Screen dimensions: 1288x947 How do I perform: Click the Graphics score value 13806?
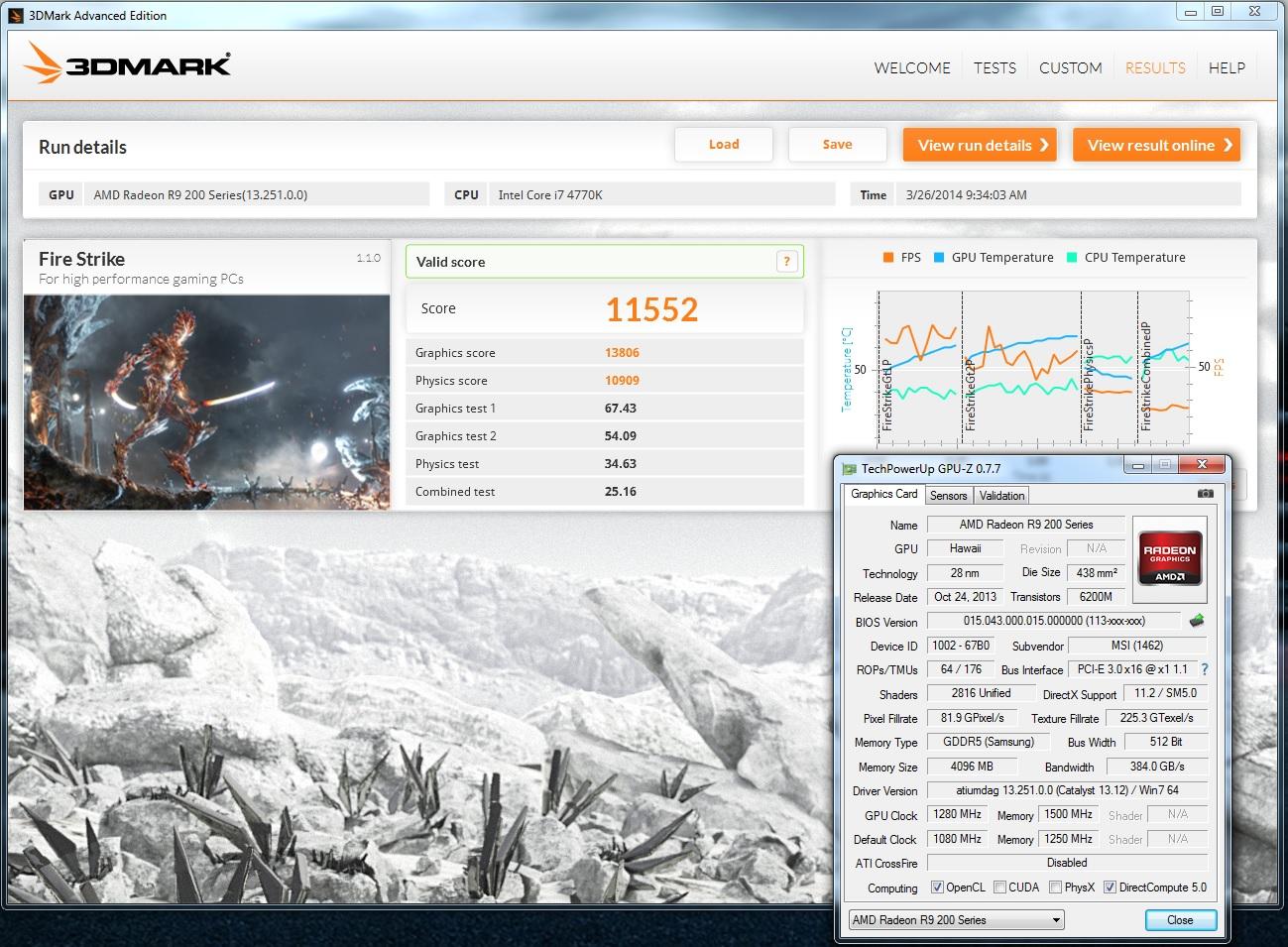[x=622, y=353]
